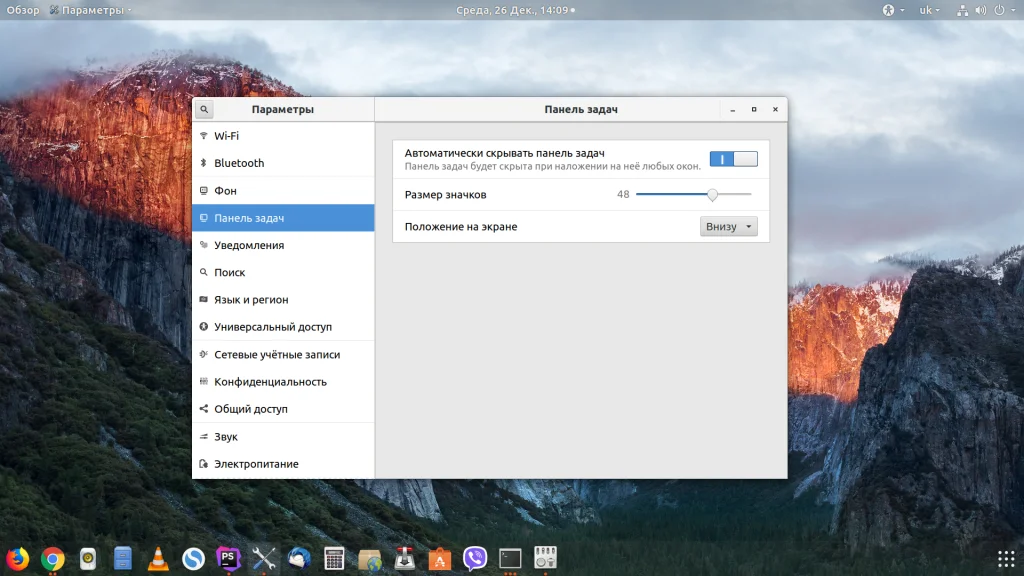Open VLC media player in dock
This screenshot has height=576, width=1024.
click(158, 558)
